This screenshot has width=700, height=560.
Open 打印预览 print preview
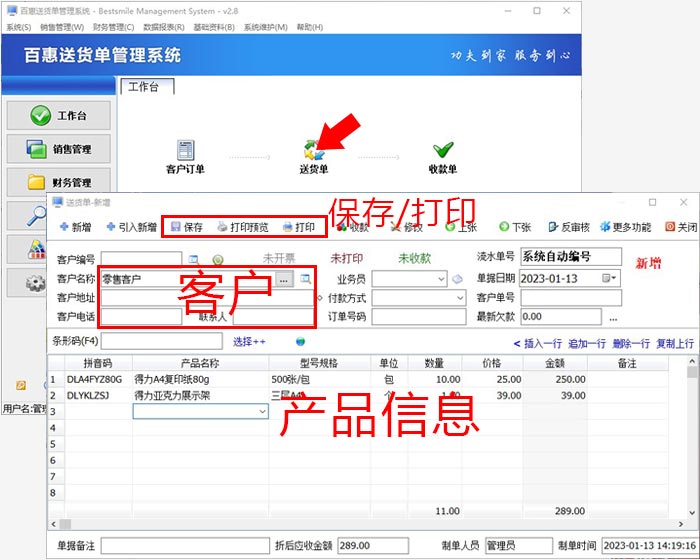(x=243, y=227)
